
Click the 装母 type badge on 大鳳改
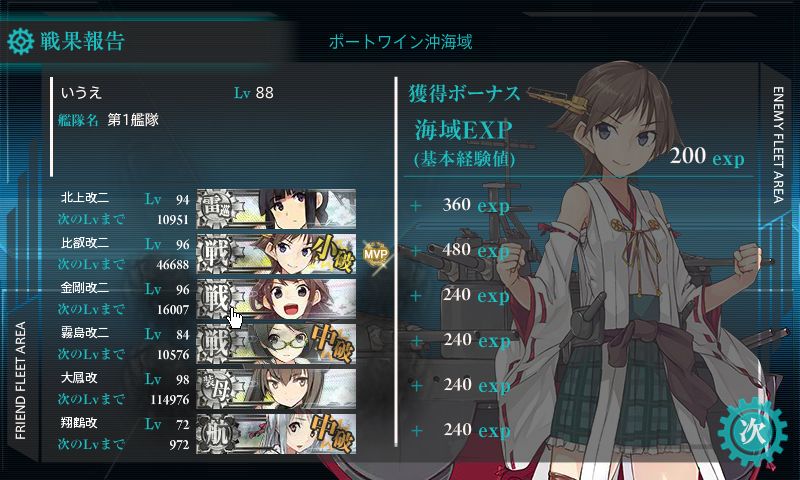(215, 389)
